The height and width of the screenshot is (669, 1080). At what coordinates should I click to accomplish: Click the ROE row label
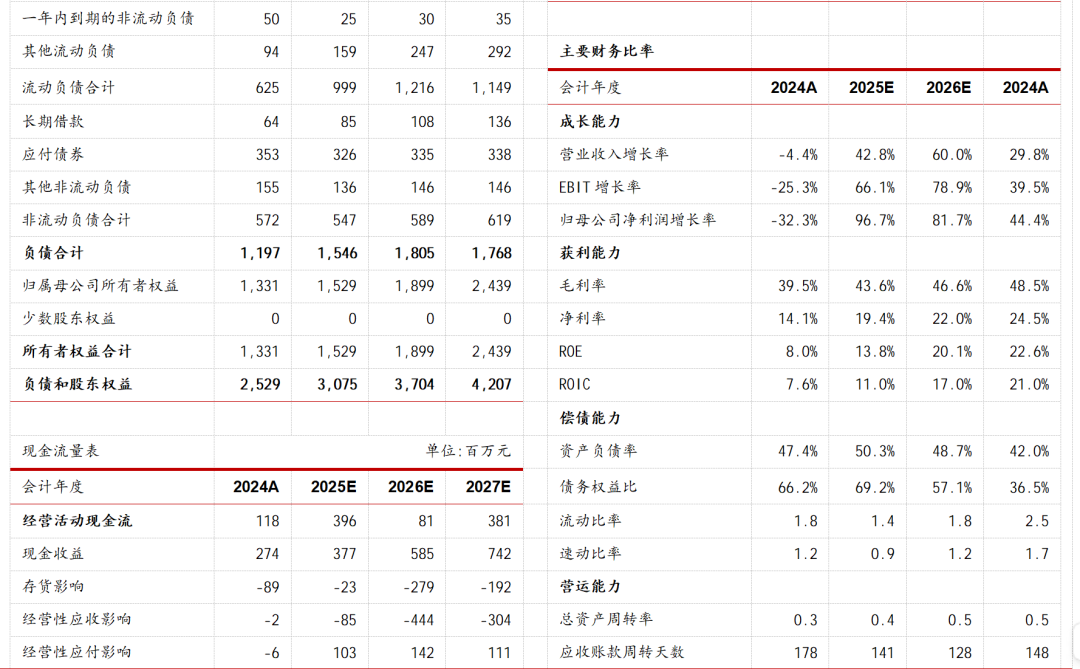click(x=573, y=351)
